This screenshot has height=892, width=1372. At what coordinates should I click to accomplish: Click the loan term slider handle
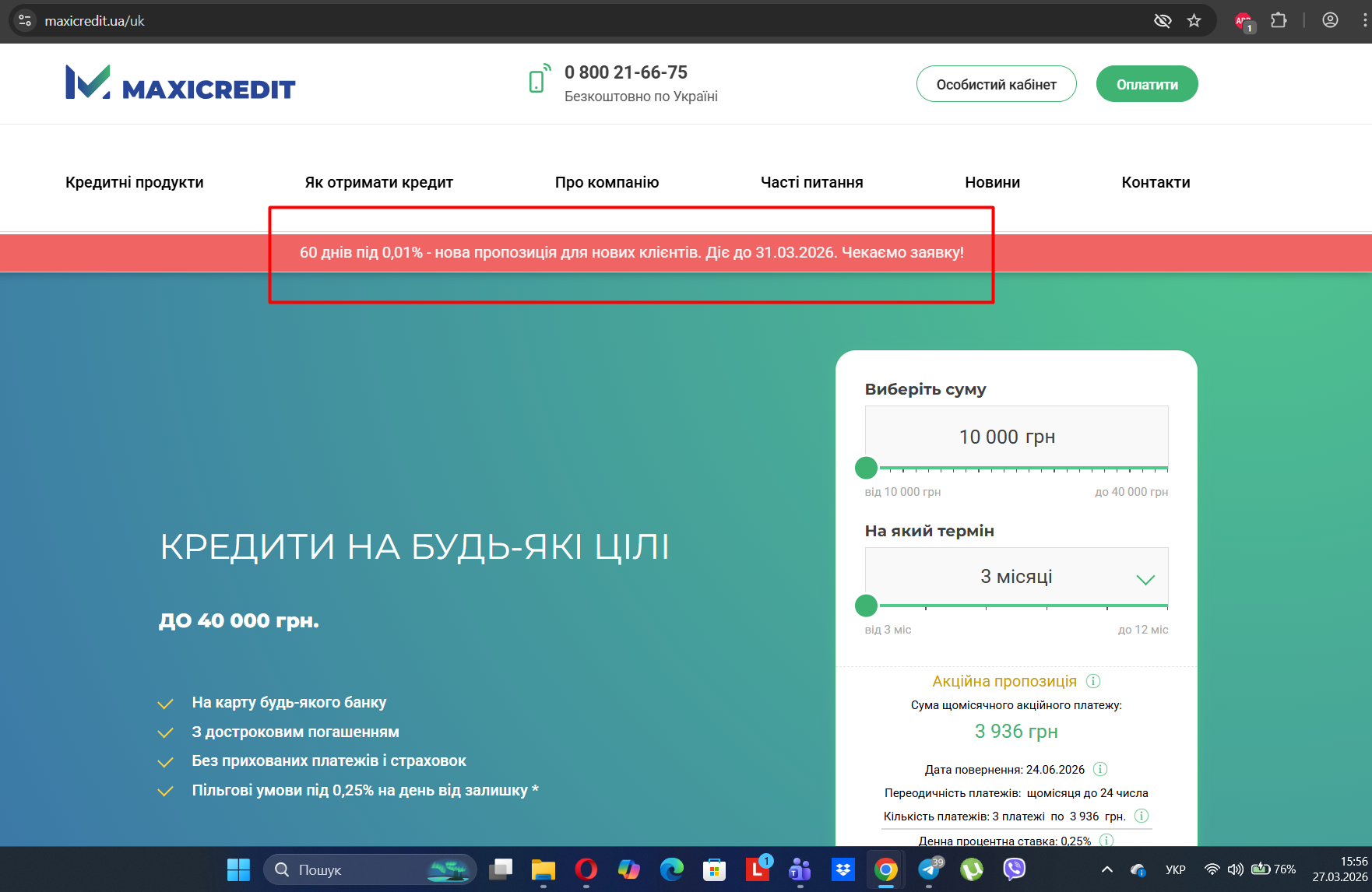tap(866, 605)
